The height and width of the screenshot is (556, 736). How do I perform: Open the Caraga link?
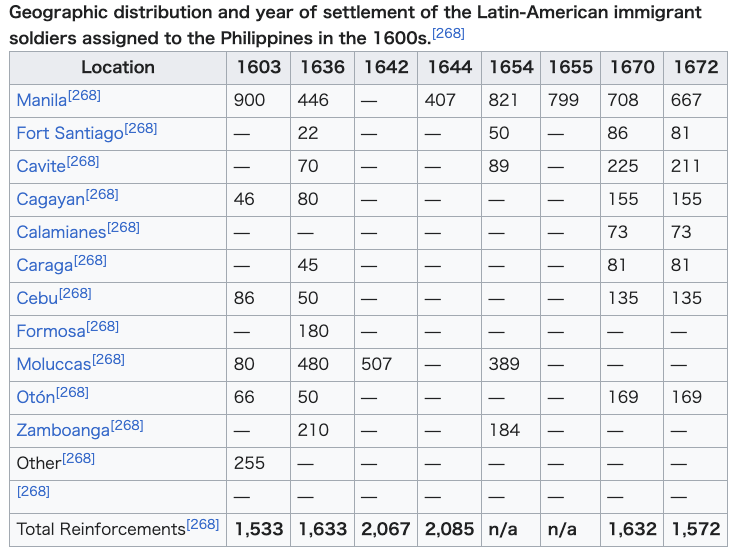tap(45, 266)
